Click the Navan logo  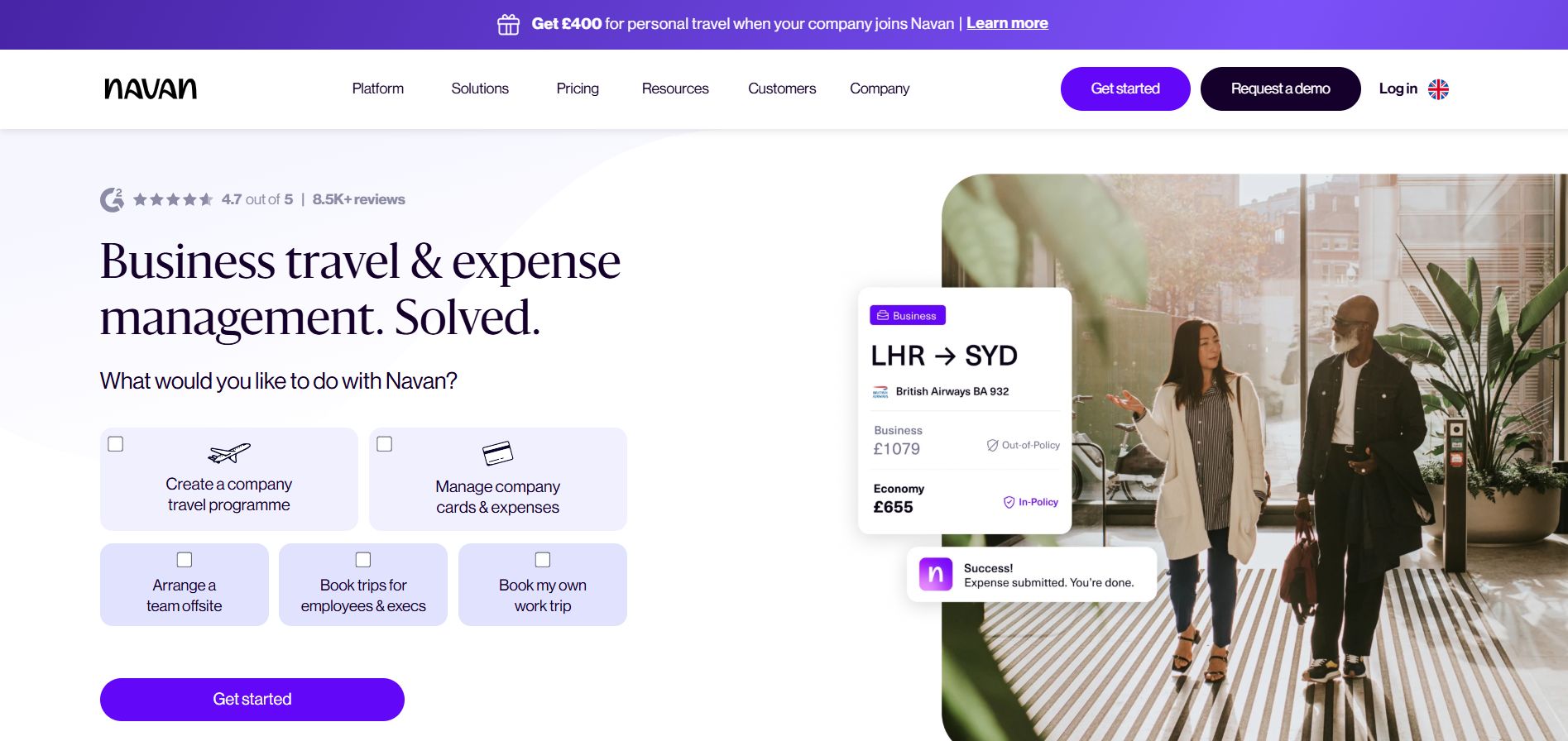click(x=151, y=88)
